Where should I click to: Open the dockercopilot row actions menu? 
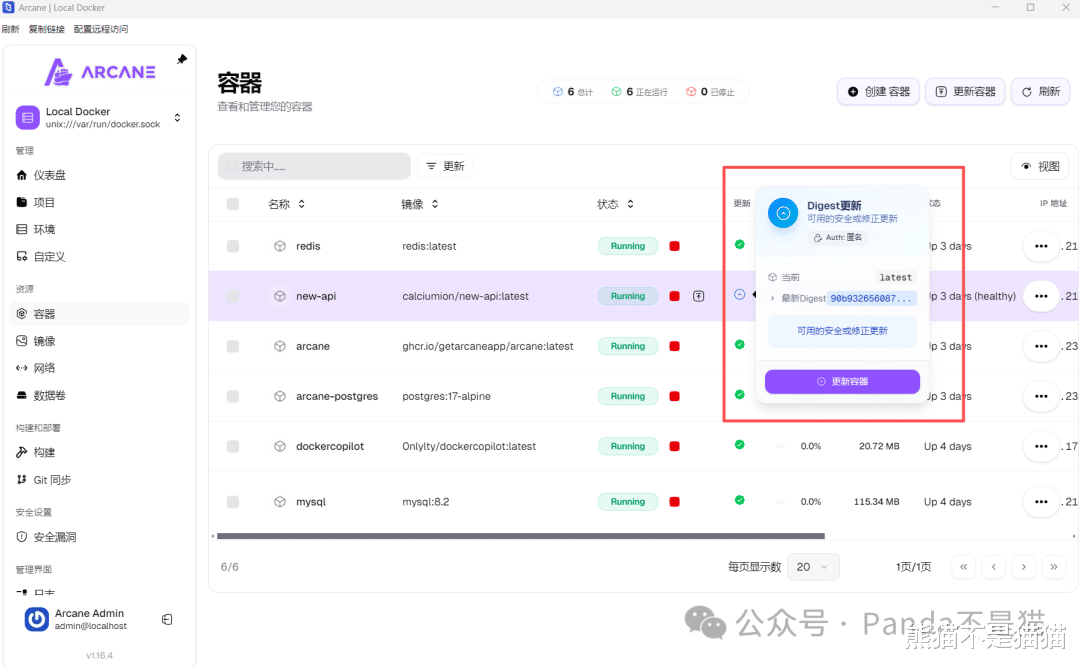pos(1041,447)
